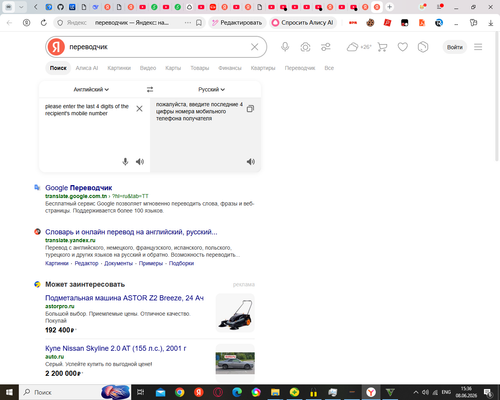Open favorites heart icon
Viewport: 500px width, 400px height.
point(403,47)
